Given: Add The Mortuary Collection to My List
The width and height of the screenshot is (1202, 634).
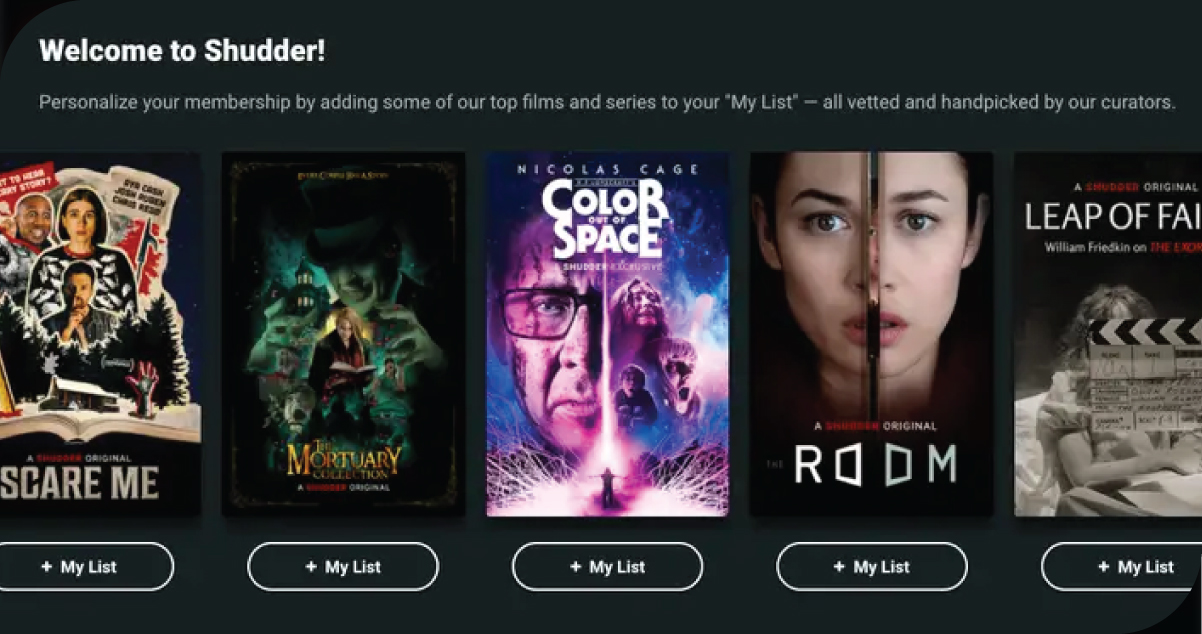Looking at the screenshot, I should click(x=343, y=567).
